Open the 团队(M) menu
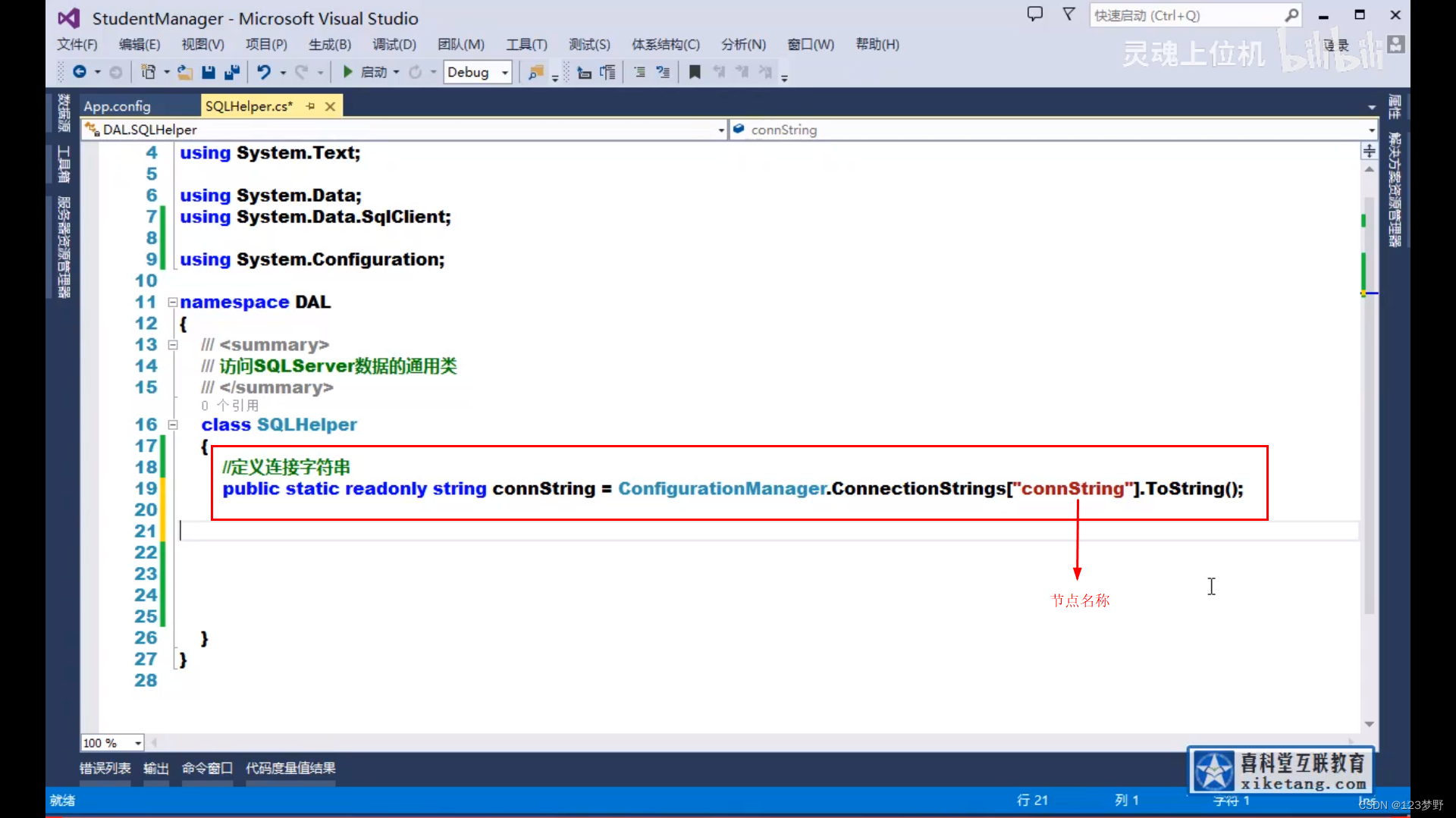Image resolution: width=1456 pixels, height=818 pixels. 461,44
